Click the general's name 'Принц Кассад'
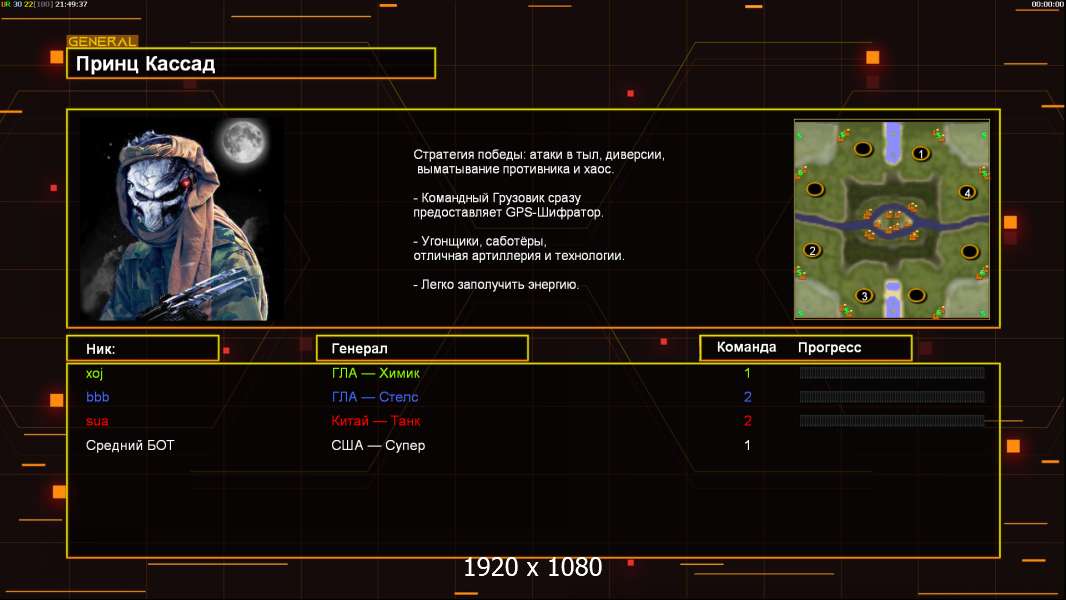1066x600 pixels. pyautogui.click(x=145, y=64)
